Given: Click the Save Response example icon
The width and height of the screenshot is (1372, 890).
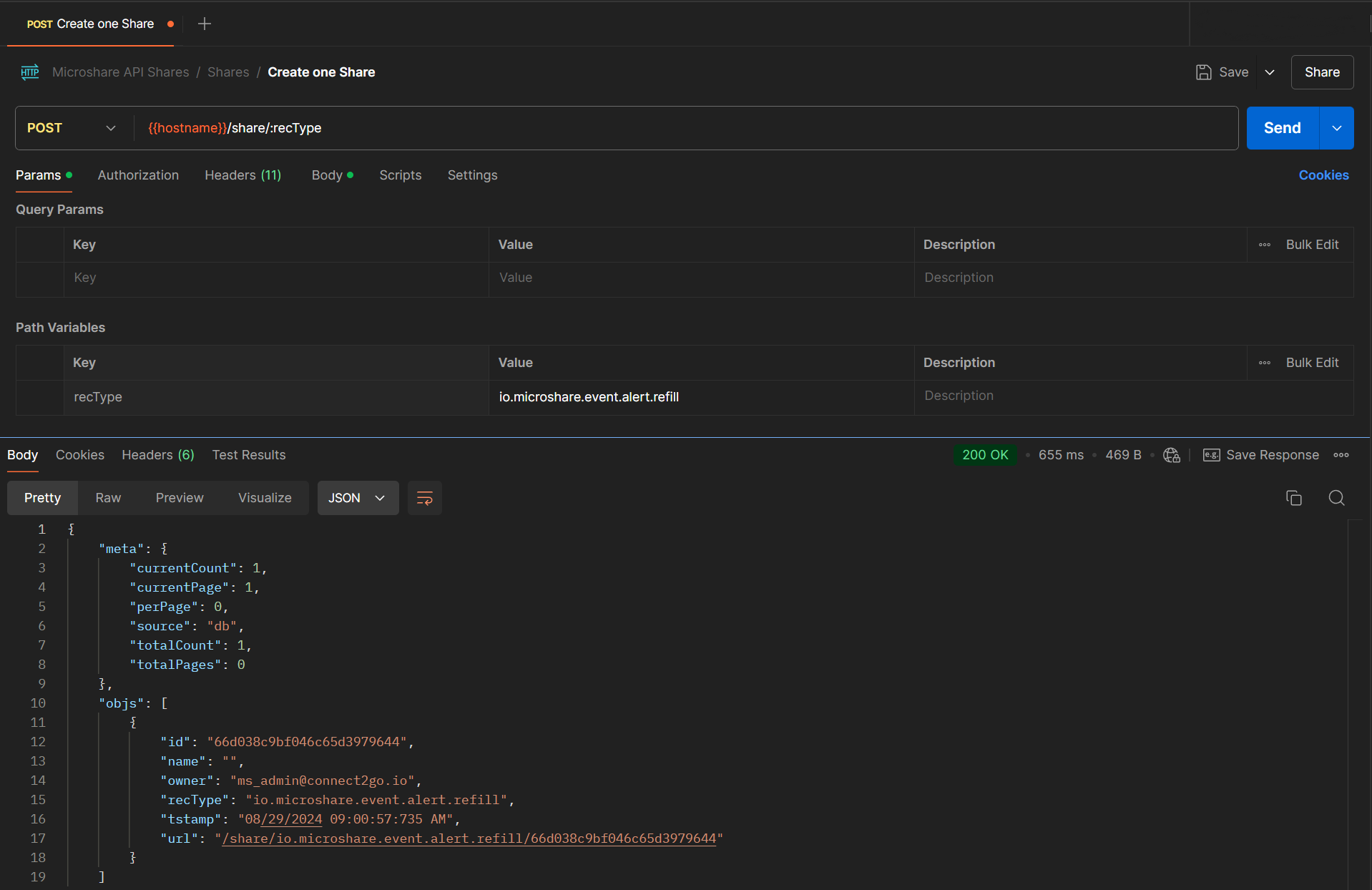Looking at the screenshot, I should [1212, 455].
